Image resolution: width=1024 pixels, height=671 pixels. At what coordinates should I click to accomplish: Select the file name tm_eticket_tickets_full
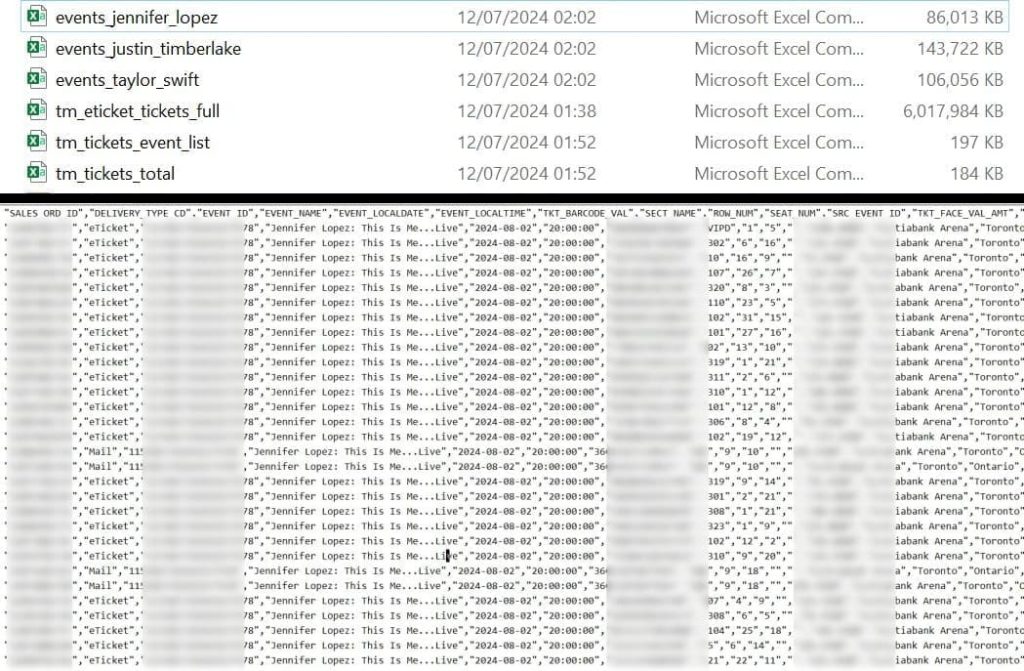[138, 112]
